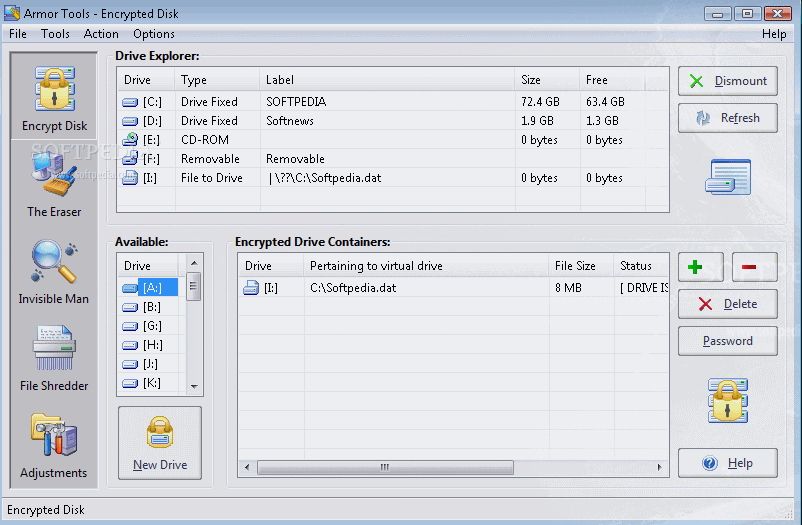The height and width of the screenshot is (525, 802).
Task: Select the F: removable drive icon
Action: (x=130, y=158)
